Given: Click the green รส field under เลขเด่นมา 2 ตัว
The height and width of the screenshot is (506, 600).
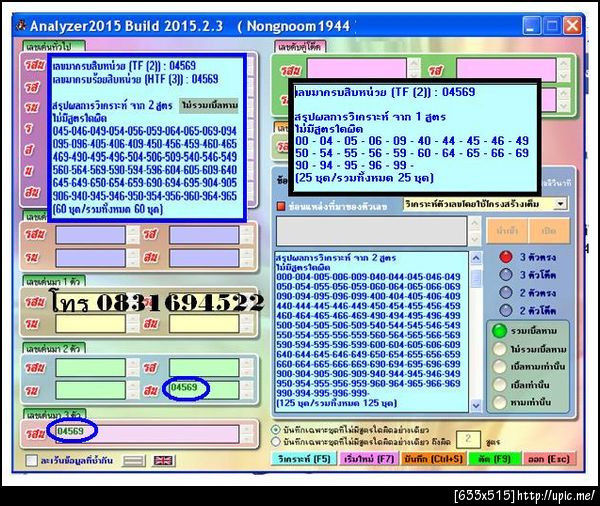Looking at the screenshot, I should 204,367.
